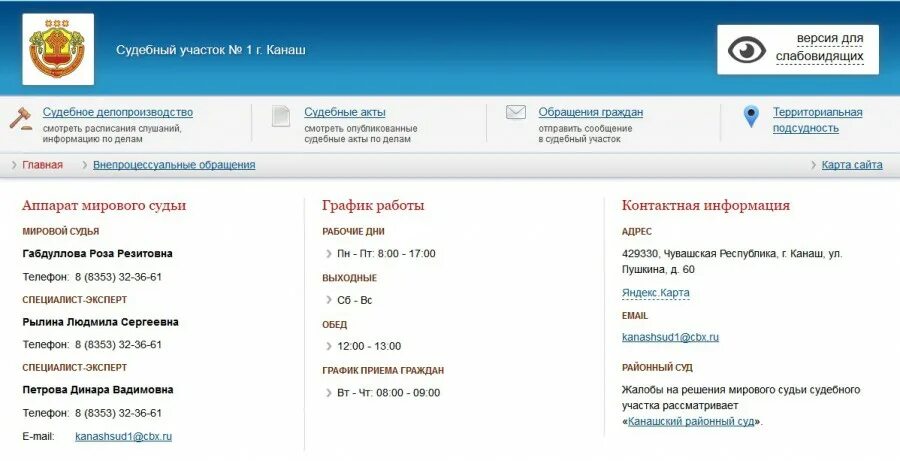Click the map pin icon beside Территориальная подсудность

click(x=751, y=116)
